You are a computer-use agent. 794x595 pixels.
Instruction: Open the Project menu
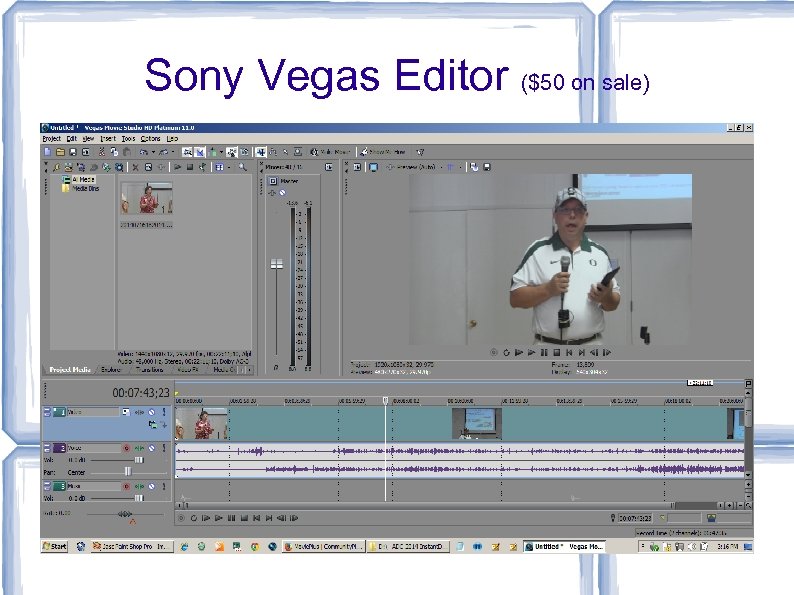click(x=51, y=138)
